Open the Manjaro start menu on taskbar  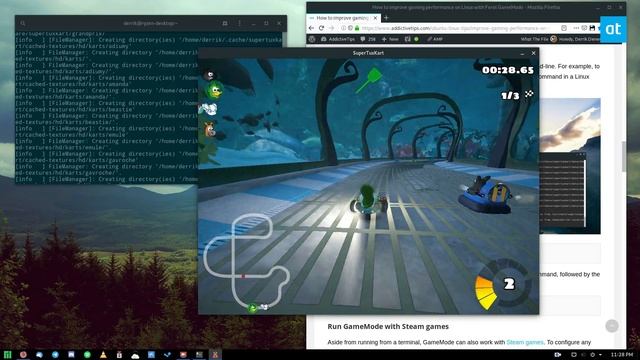click(7, 355)
